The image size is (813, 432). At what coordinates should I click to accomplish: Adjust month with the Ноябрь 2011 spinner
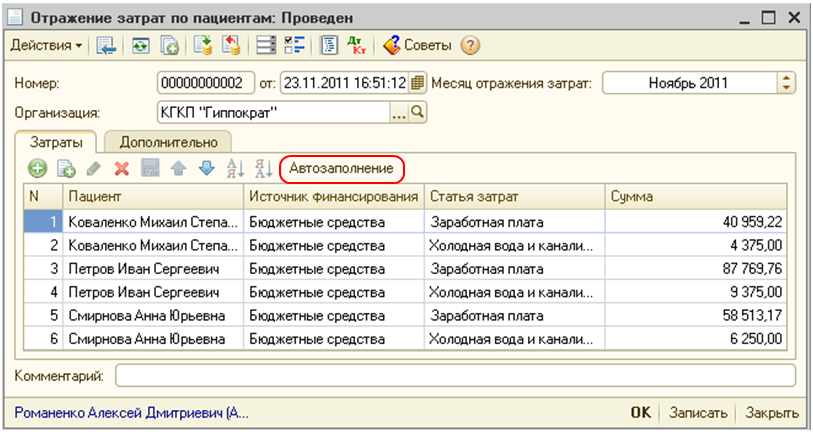click(787, 83)
